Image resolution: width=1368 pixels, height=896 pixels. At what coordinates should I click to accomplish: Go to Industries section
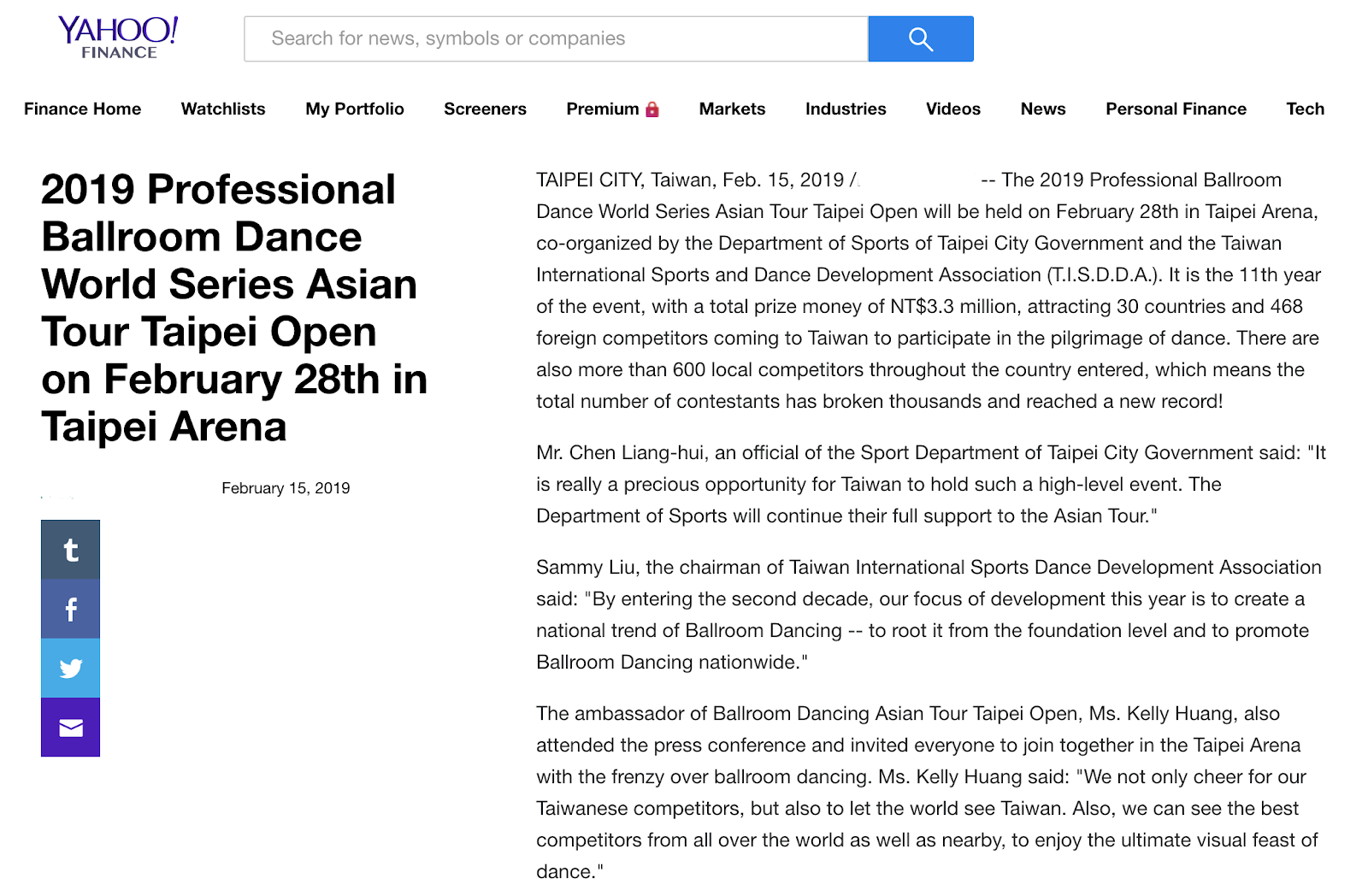[846, 109]
